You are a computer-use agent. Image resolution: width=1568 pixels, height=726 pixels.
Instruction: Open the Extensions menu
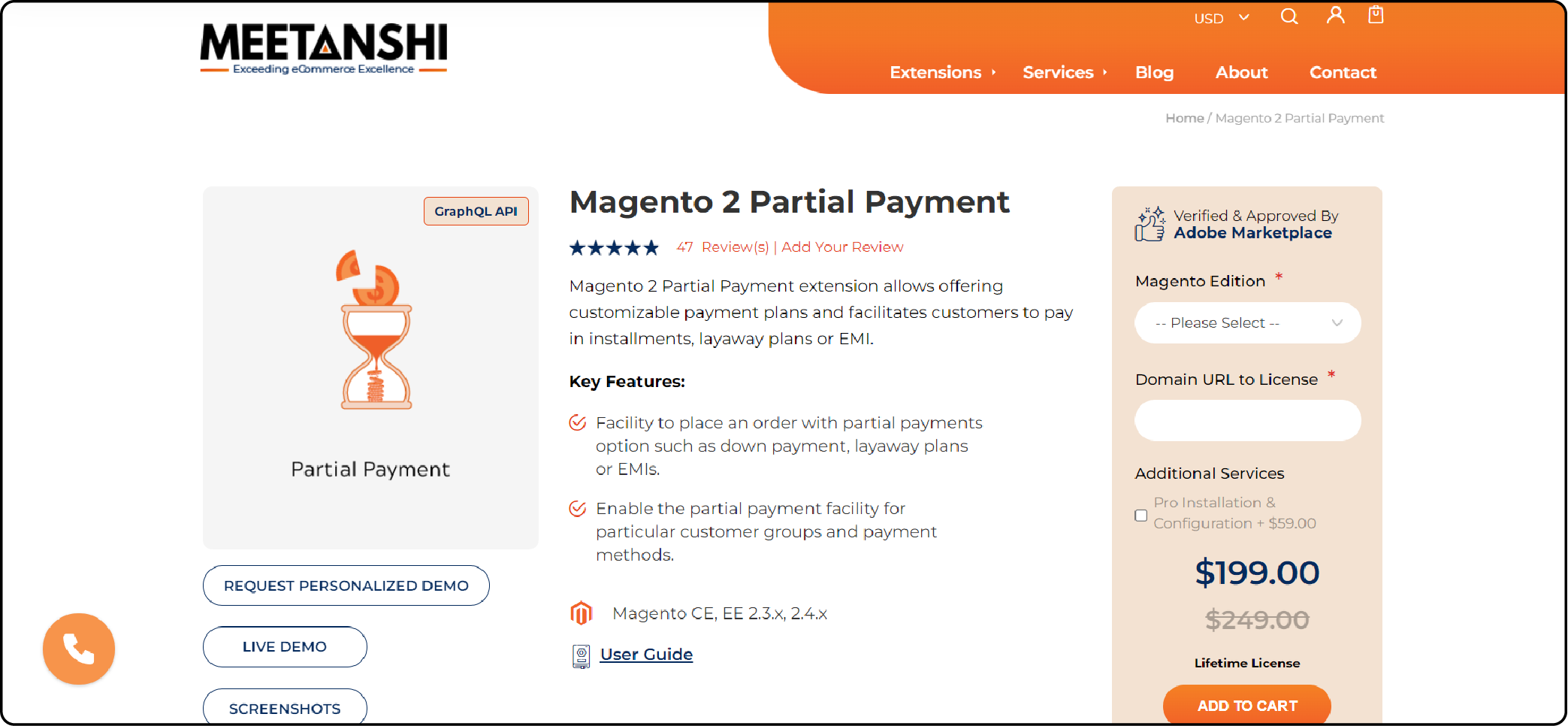click(935, 72)
